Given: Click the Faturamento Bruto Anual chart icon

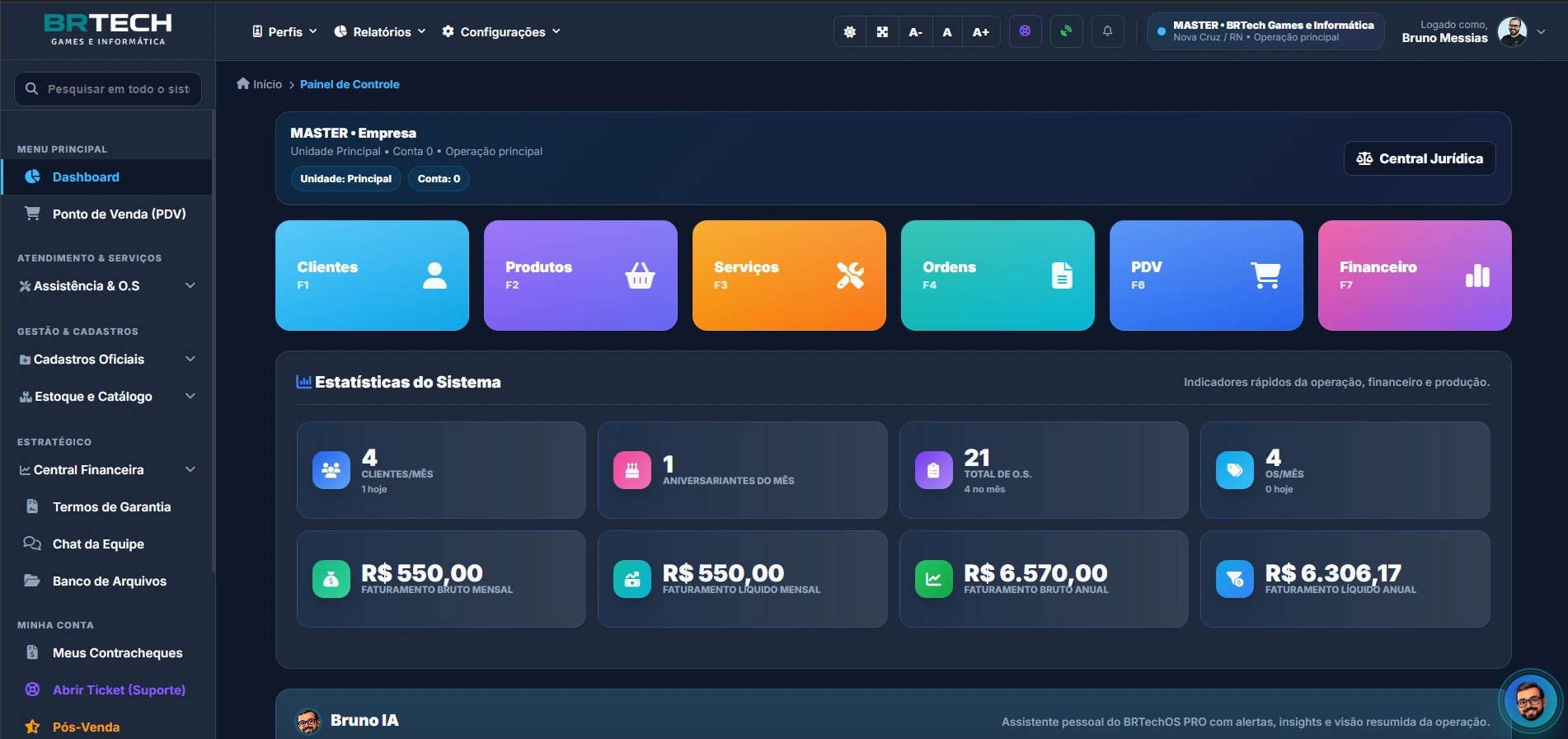Looking at the screenshot, I should click(933, 579).
